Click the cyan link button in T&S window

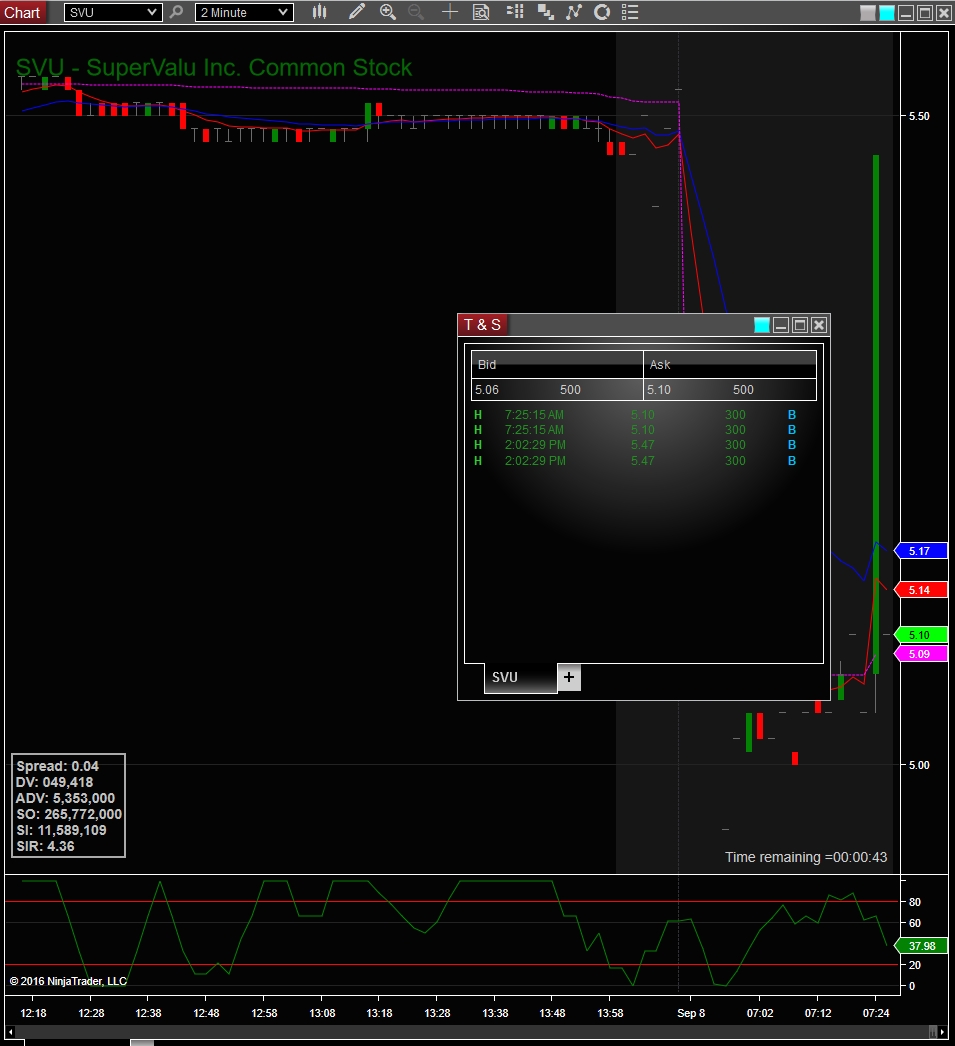click(762, 325)
